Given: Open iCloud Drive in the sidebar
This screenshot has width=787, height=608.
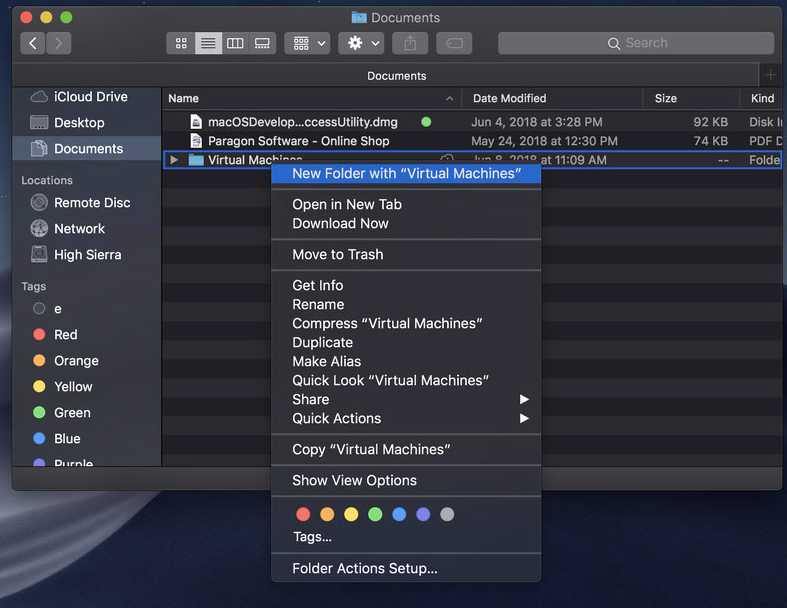Looking at the screenshot, I should coord(90,97).
